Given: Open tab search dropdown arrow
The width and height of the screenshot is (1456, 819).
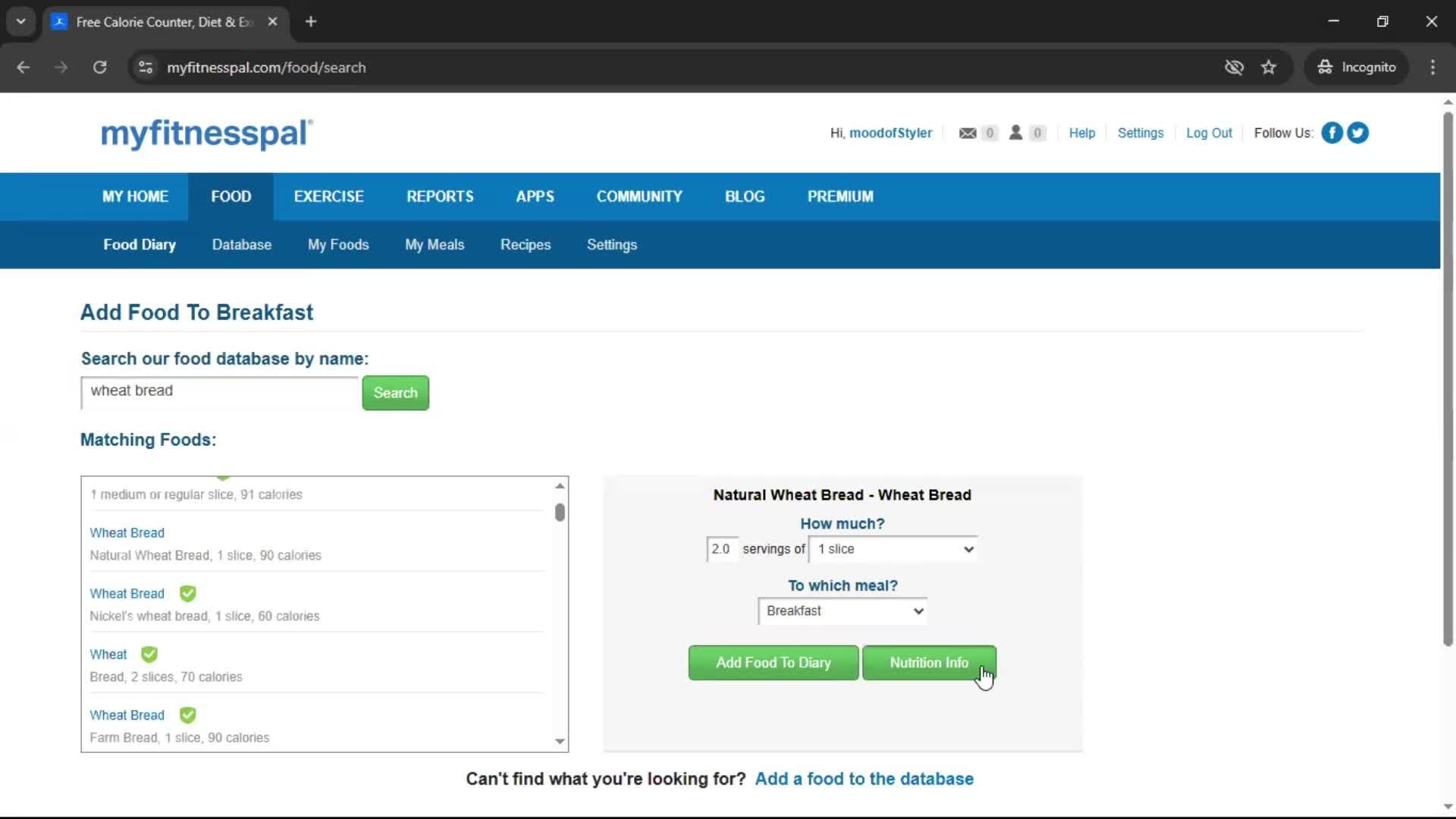Looking at the screenshot, I should tap(20, 21).
